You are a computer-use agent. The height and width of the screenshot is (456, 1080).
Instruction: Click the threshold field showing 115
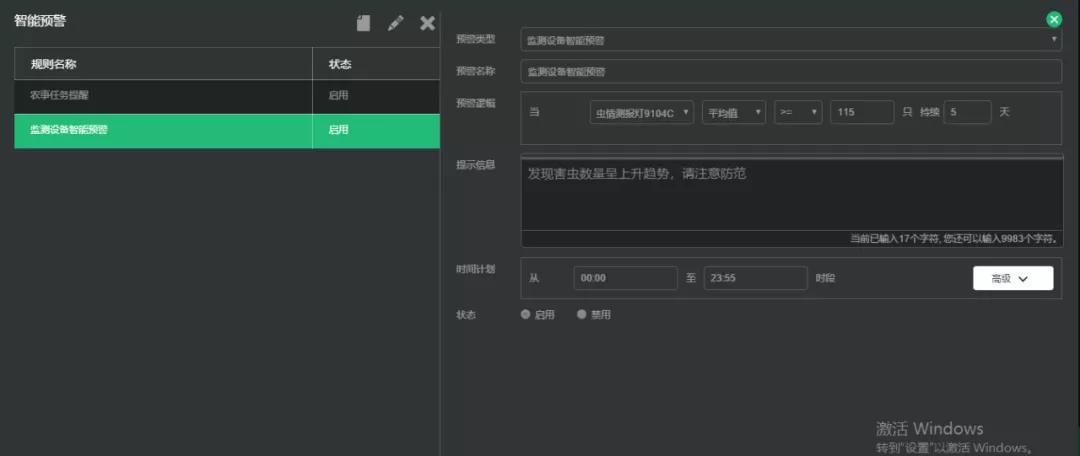pyautogui.click(x=861, y=113)
